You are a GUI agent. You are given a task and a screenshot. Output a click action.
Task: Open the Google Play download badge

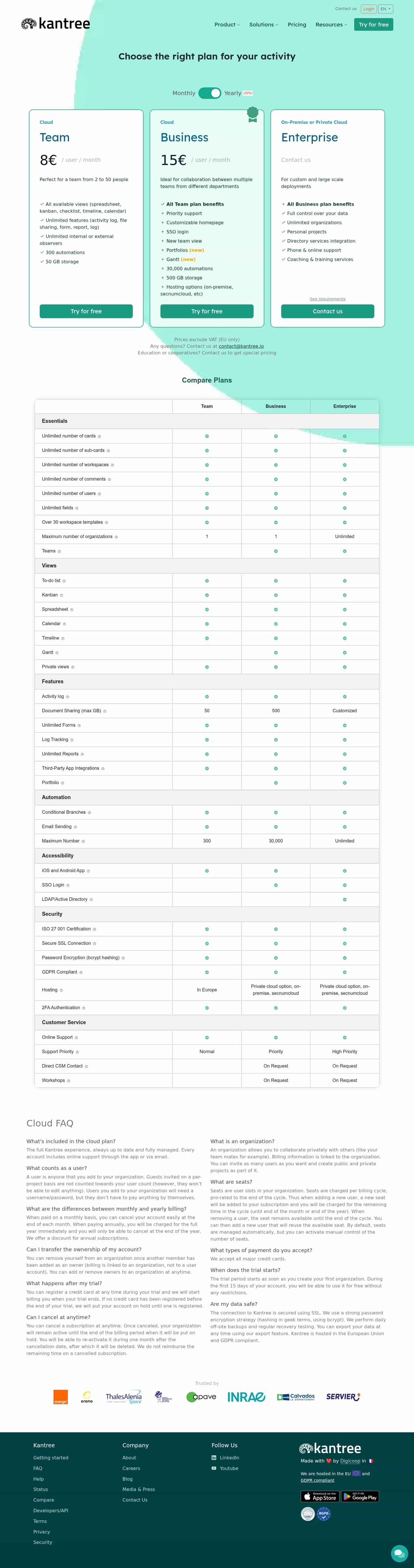pyautogui.click(x=360, y=1496)
